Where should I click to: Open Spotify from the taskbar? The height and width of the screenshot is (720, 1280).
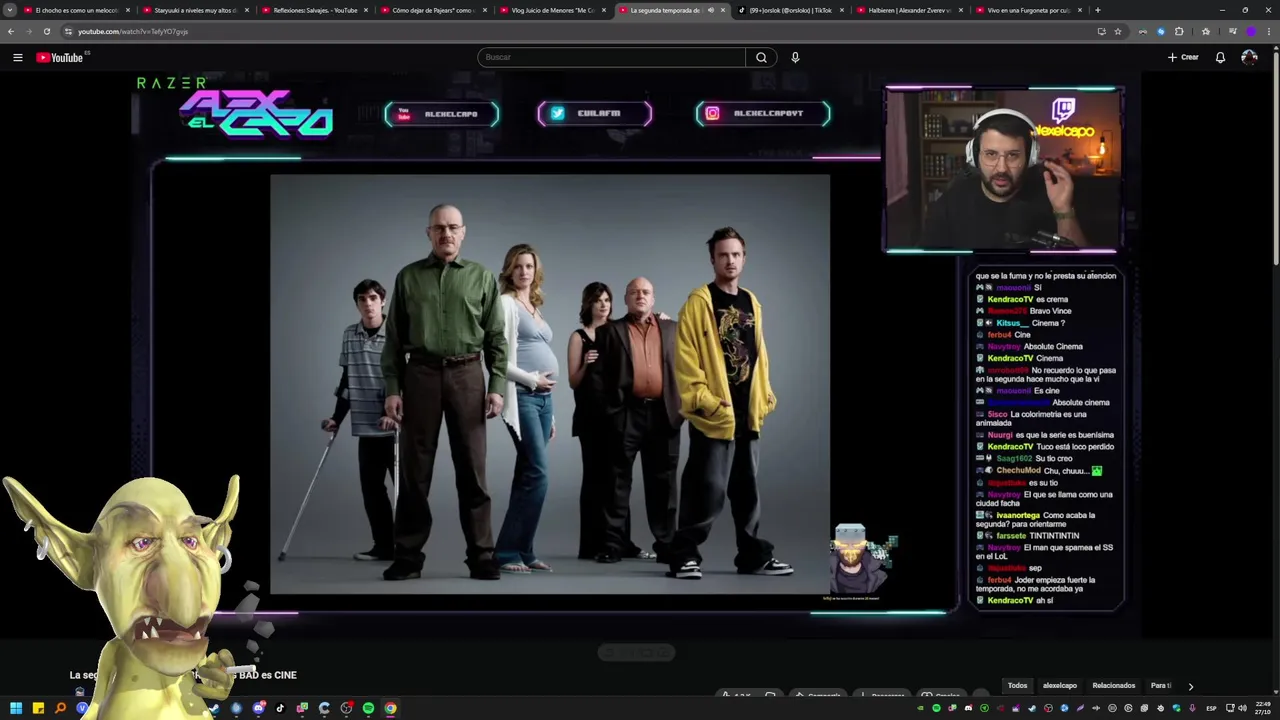coord(368,708)
